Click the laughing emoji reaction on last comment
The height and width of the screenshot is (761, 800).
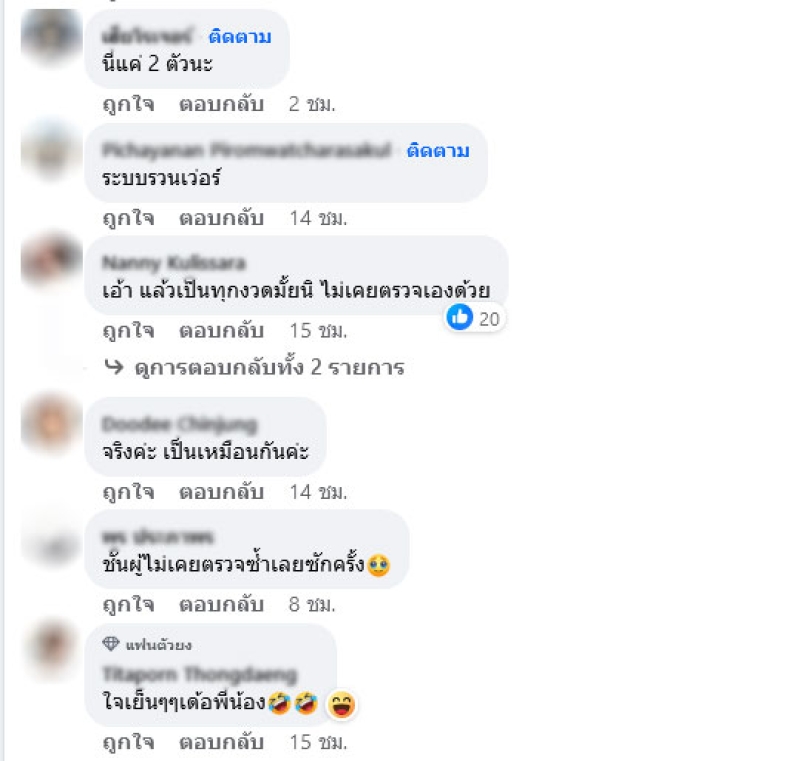tap(341, 705)
